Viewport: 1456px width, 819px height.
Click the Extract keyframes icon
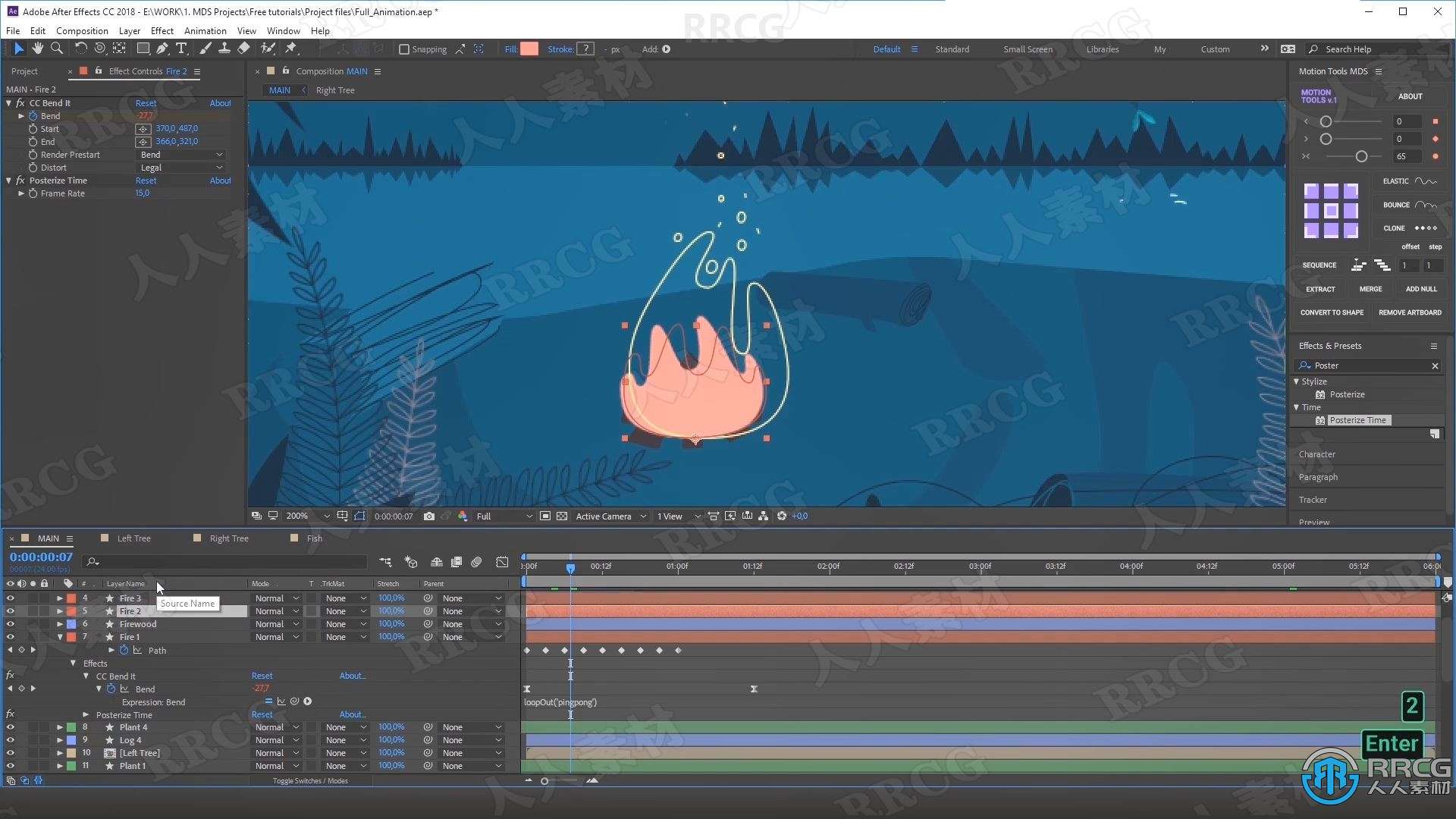(x=1320, y=289)
